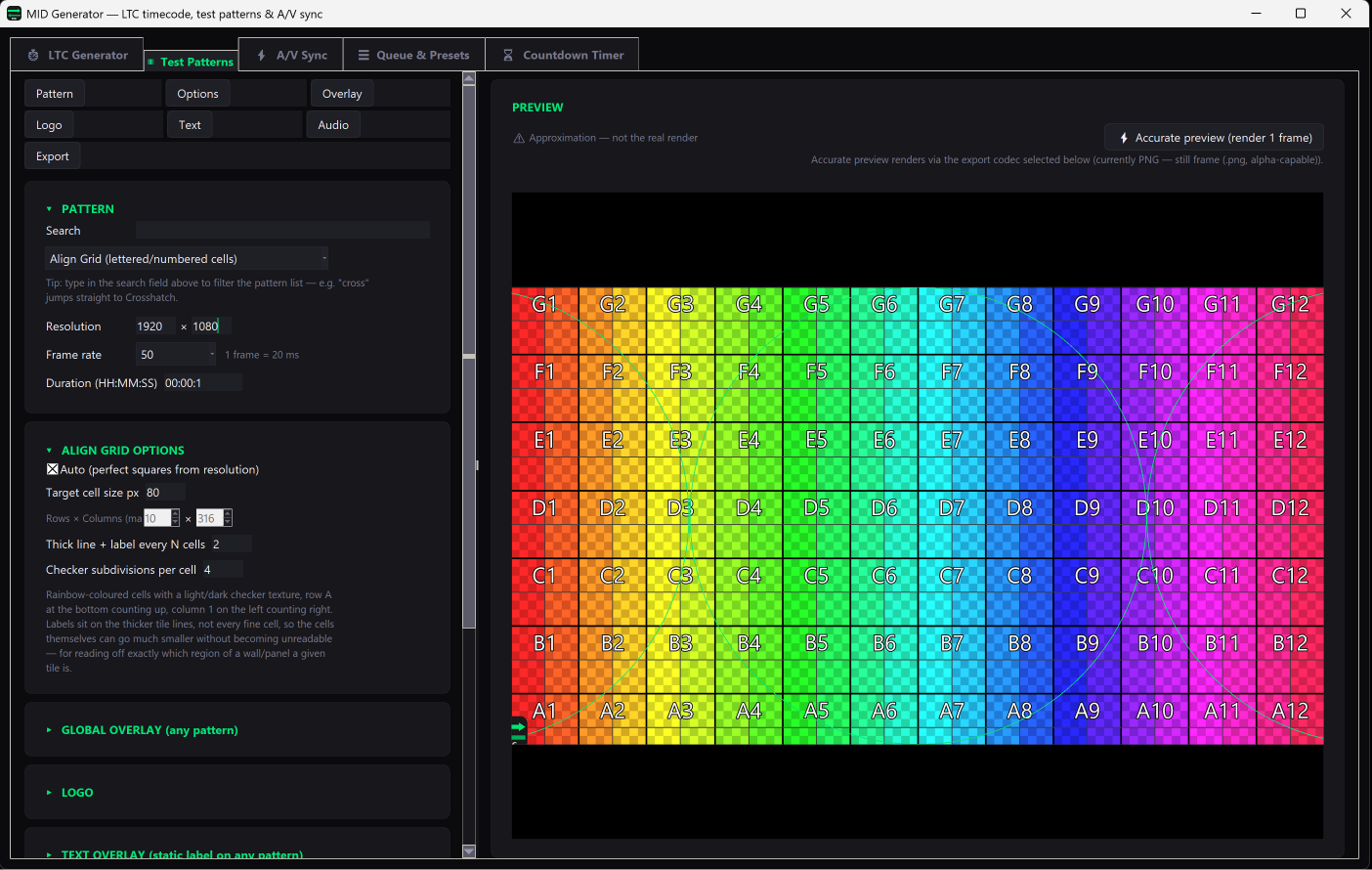Click the MID Generator app icon in title bar

point(14,14)
